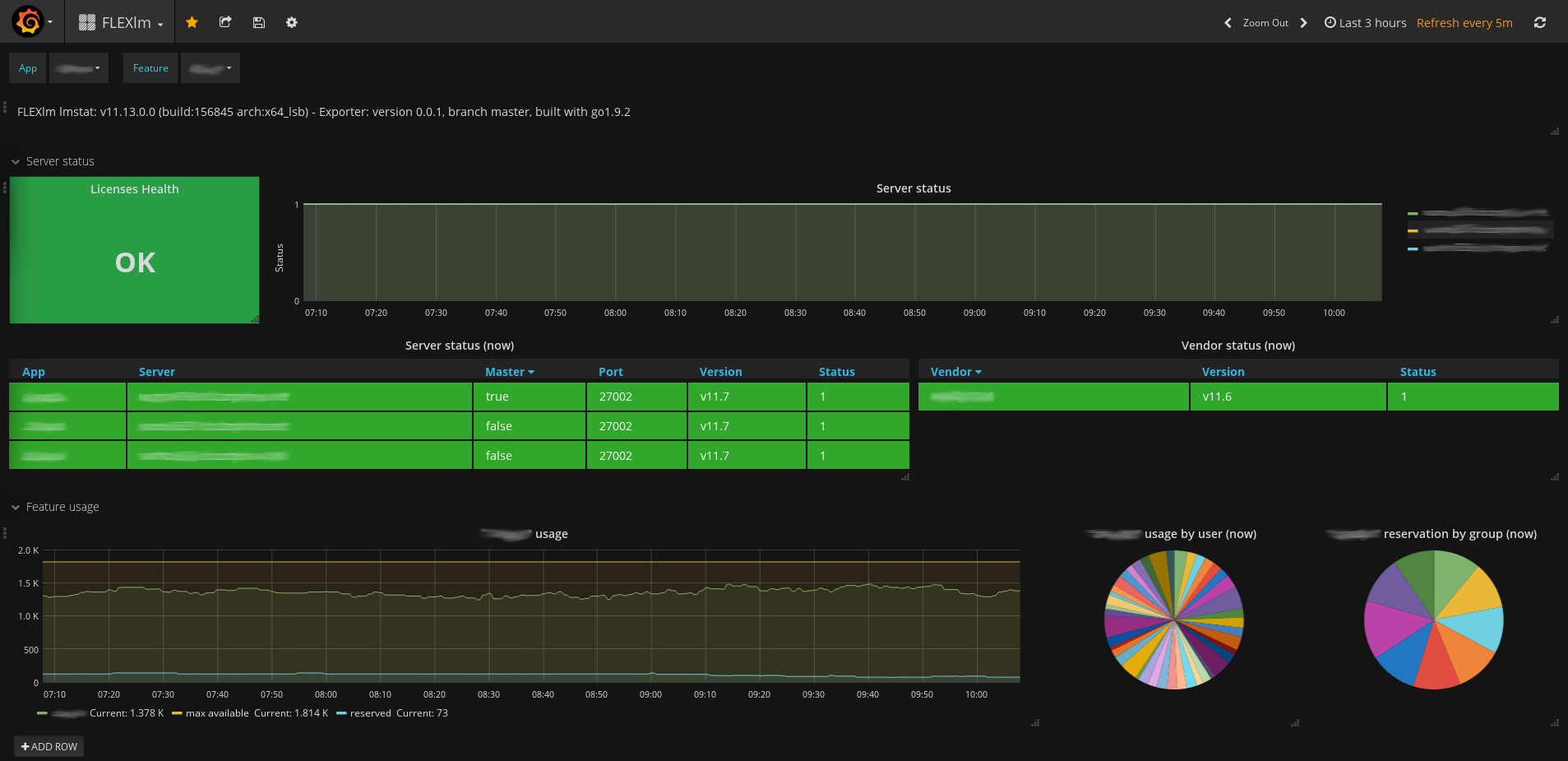Image resolution: width=1568 pixels, height=761 pixels.
Task: Open the App variable dropdown
Action: click(x=79, y=68)
